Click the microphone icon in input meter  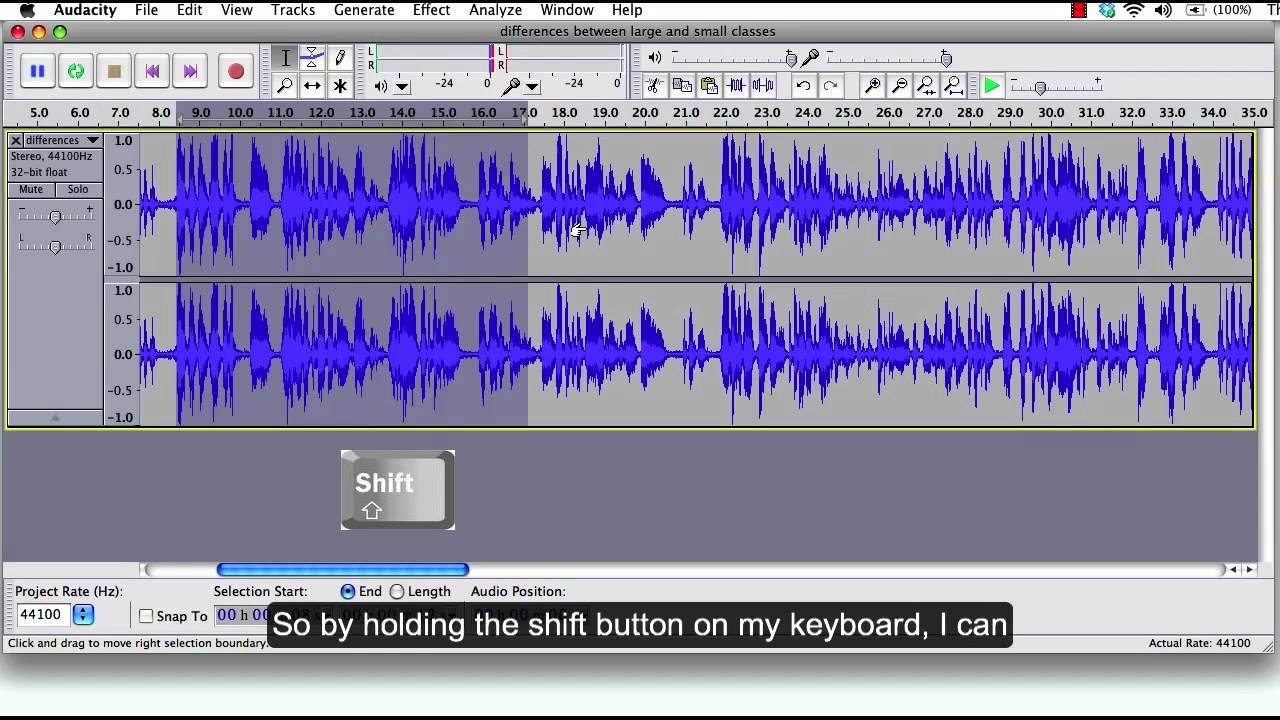(x=513, y=86)
